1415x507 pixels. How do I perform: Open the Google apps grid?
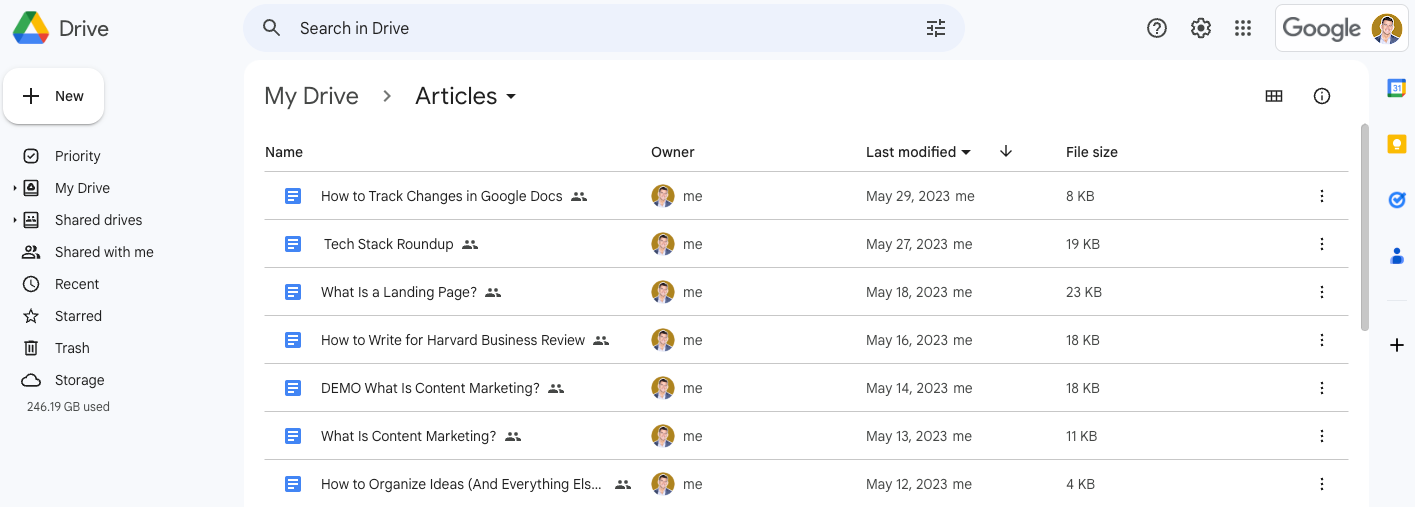pos(1243,28)
